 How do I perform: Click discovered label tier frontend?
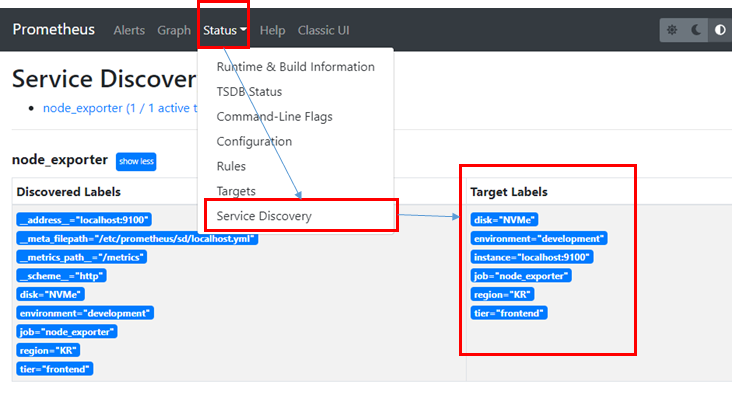(55, 369)
